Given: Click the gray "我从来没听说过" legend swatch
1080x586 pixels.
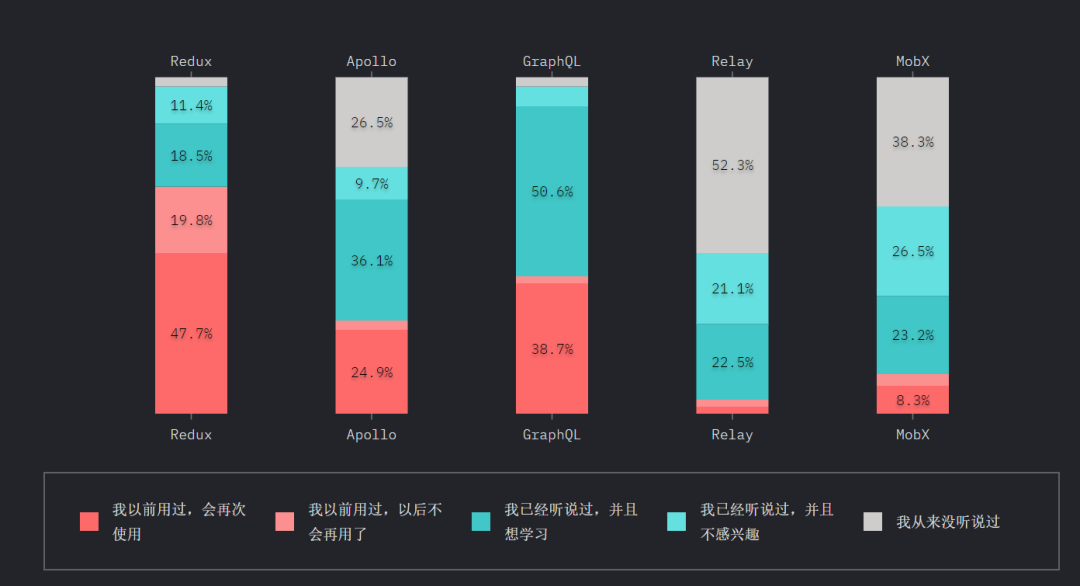Looking at the screenshot, I should [x=873, y=521].
